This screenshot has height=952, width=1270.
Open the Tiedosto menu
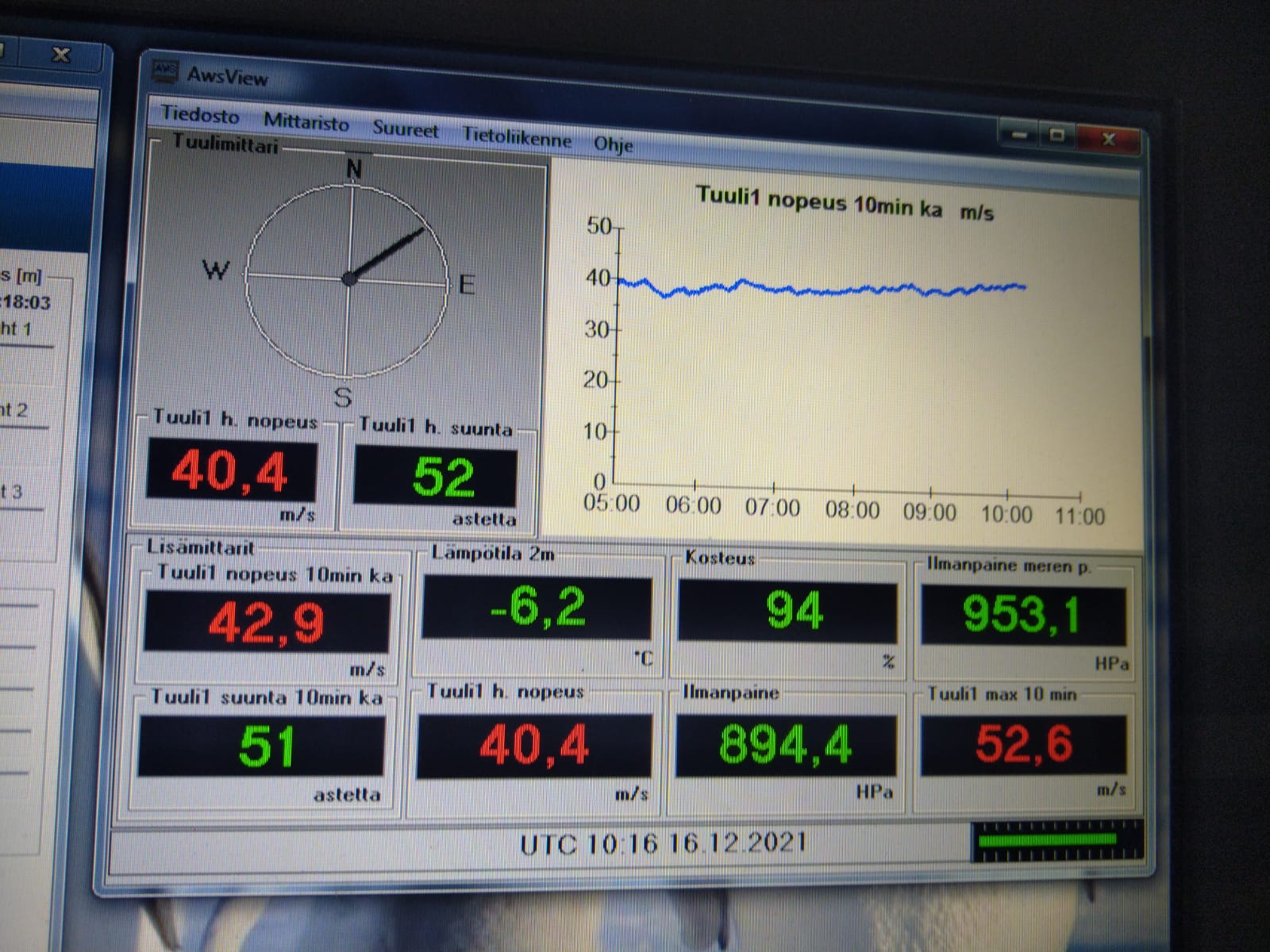click(x=200, y=116)
